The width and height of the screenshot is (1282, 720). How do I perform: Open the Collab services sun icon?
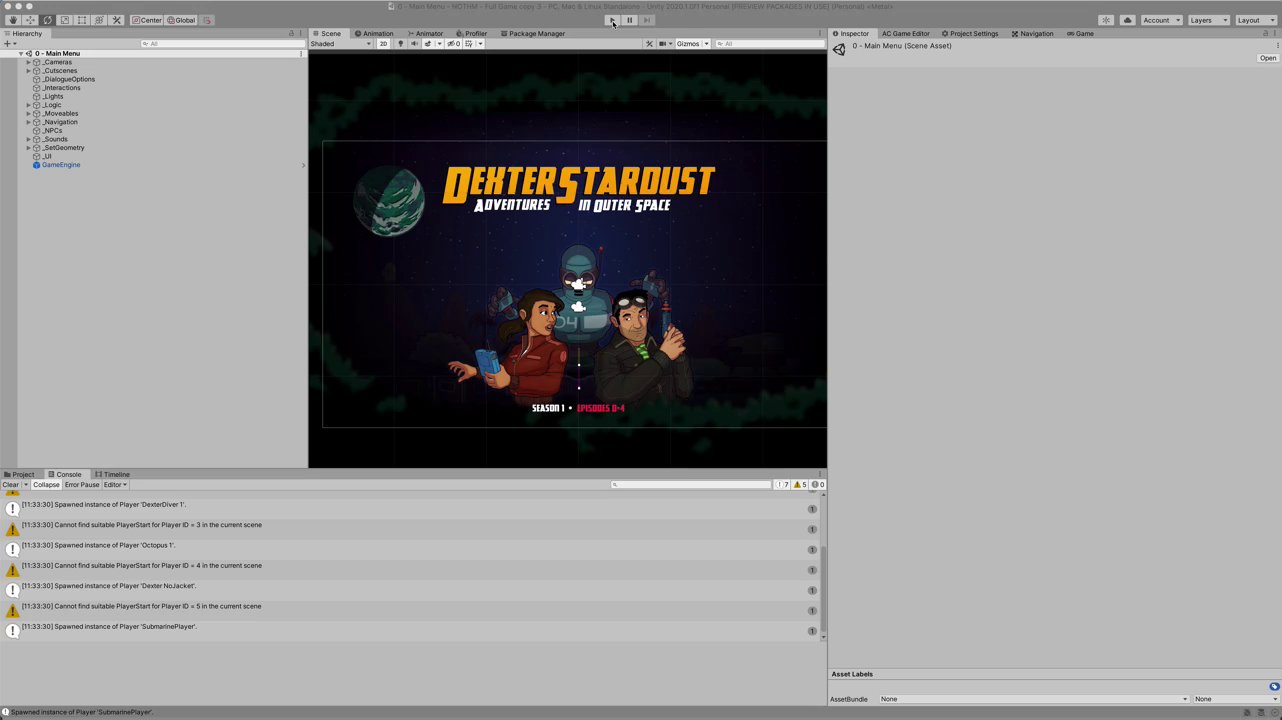(1106, 20)
